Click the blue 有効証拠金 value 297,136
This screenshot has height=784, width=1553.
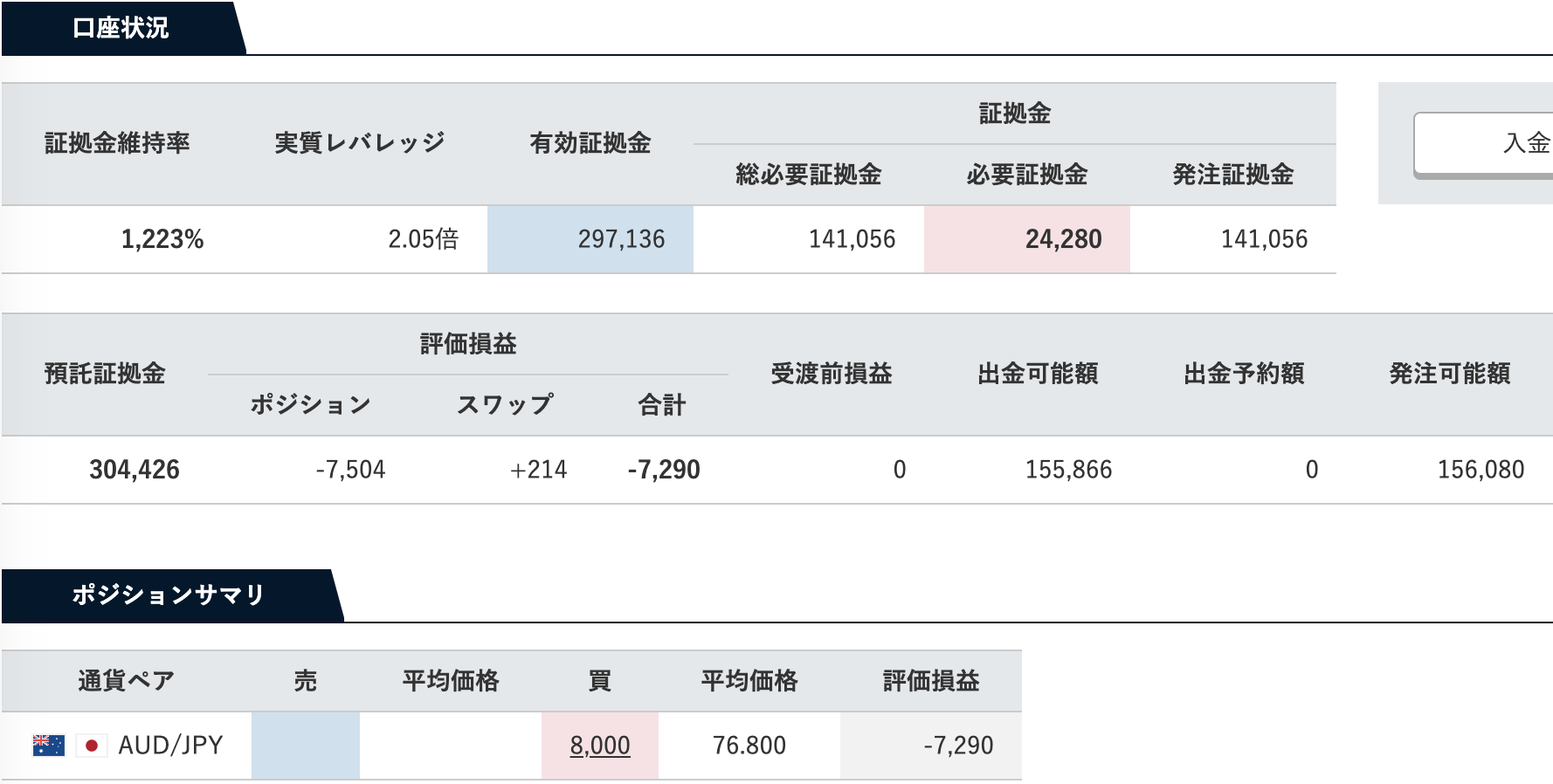(x=590, y=239)
